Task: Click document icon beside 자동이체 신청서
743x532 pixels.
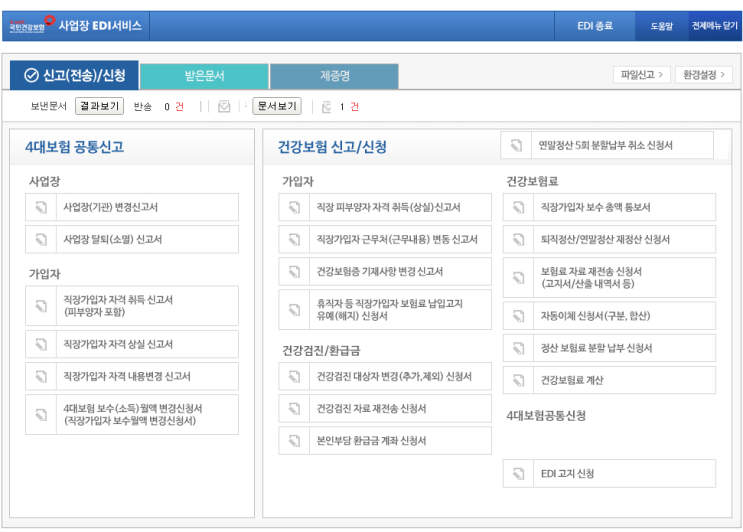Action: coord(518,316)
